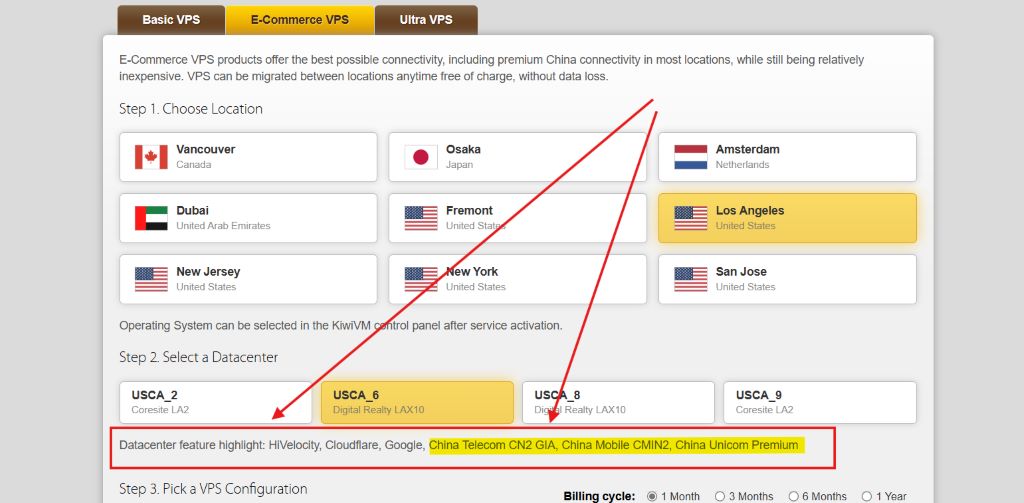Viewport: 1024px width, 503px height.
Task: Click the Billing cycle label
Action: (x=599, y=496)
